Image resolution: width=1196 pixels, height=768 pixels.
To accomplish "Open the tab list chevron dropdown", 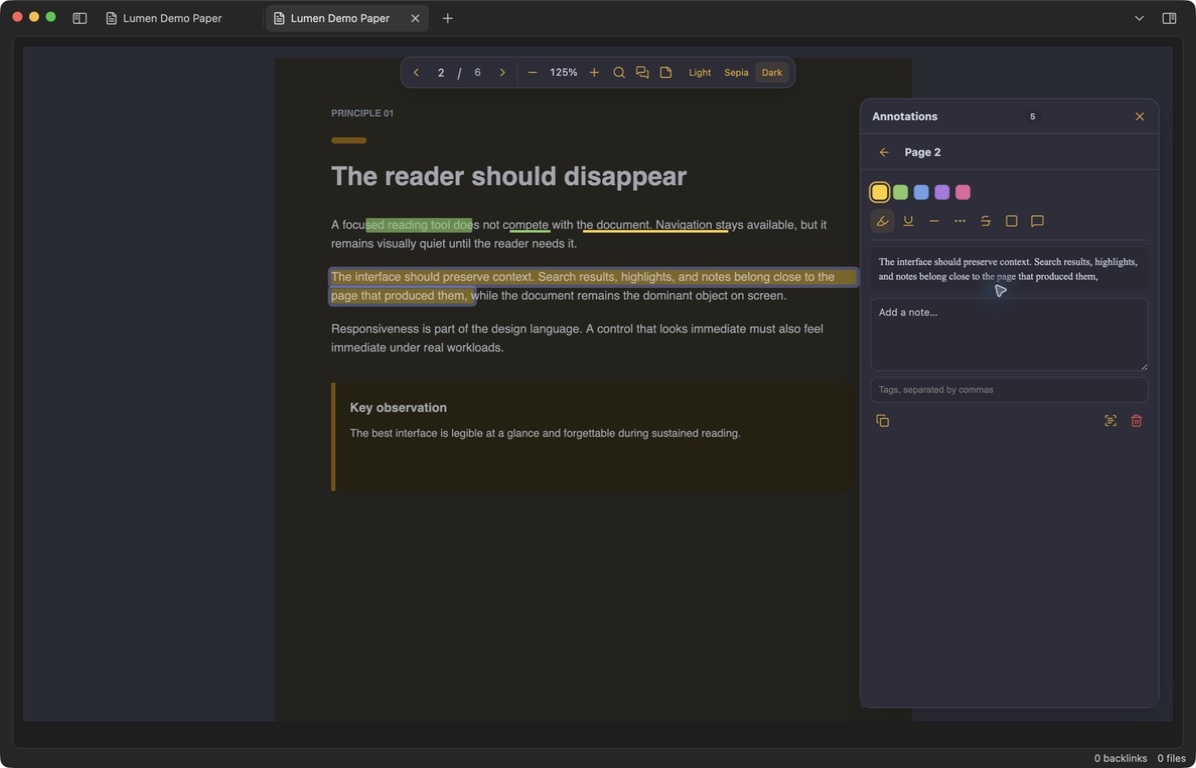I will (1139, 18).
